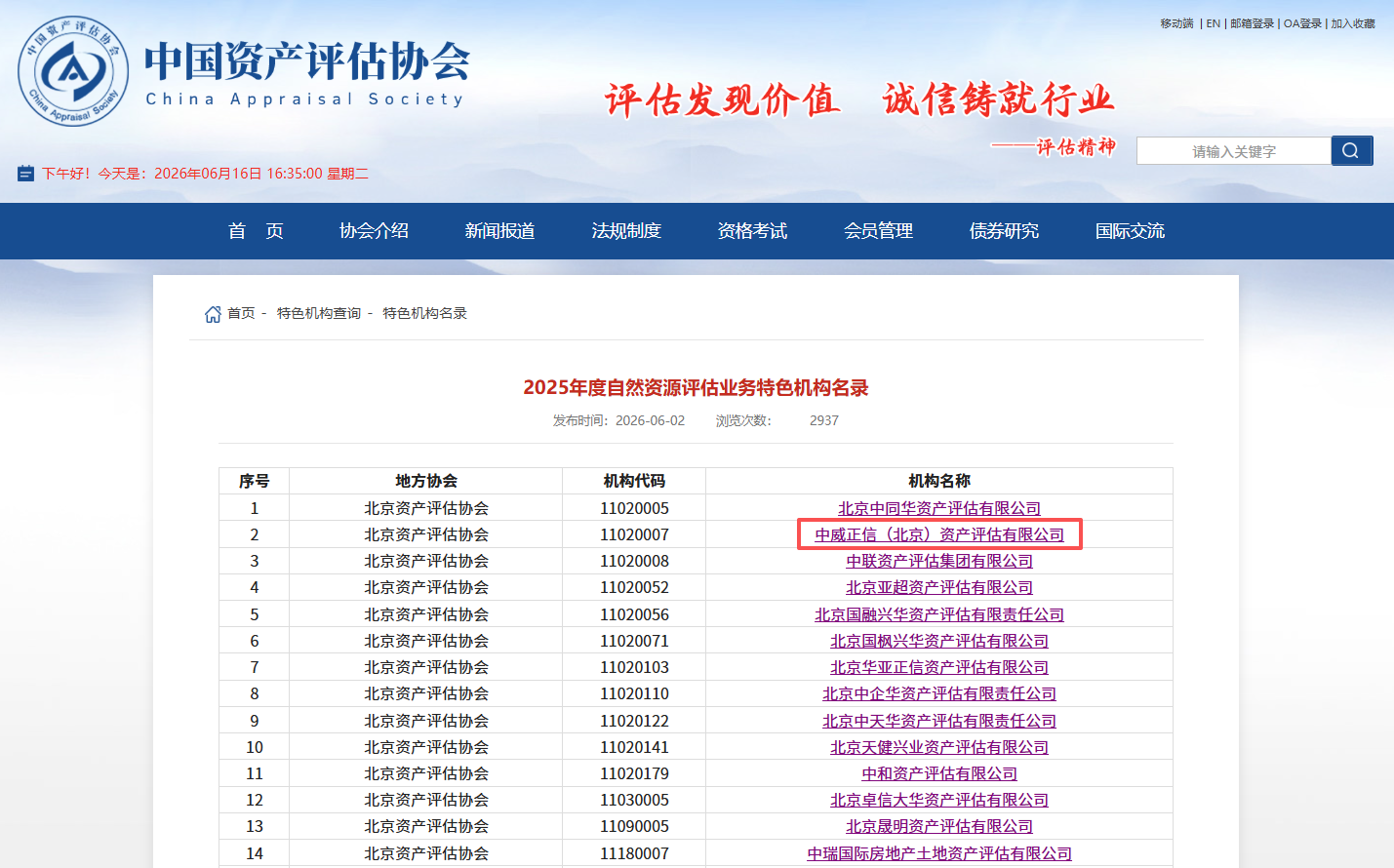Go to the 新闻报道 menu

[x=499, y=231]
